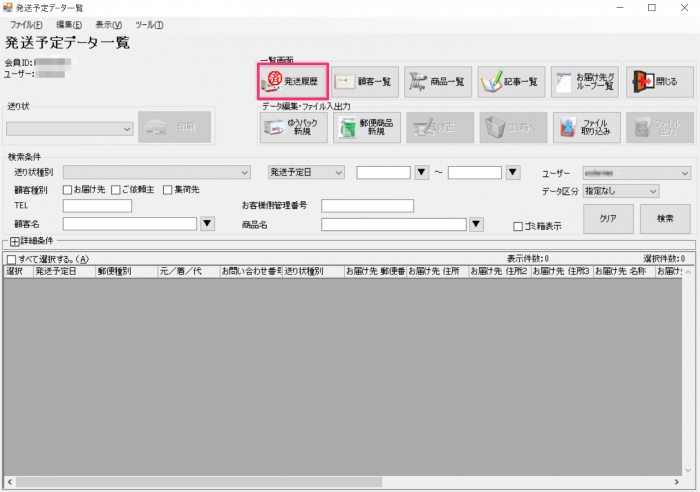
Task: Open the お届け先グループ一覧 list
Action: pos(585,82)
